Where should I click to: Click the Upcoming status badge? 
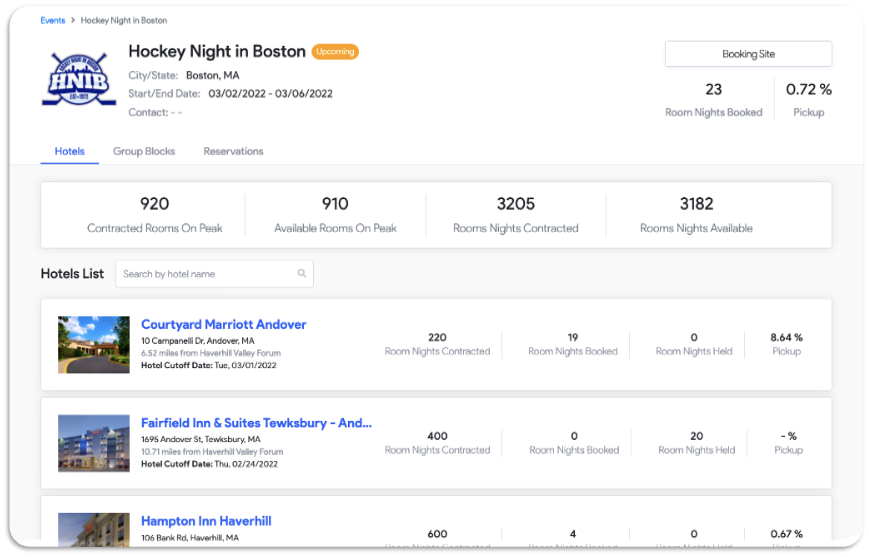(x=335, y=52)
